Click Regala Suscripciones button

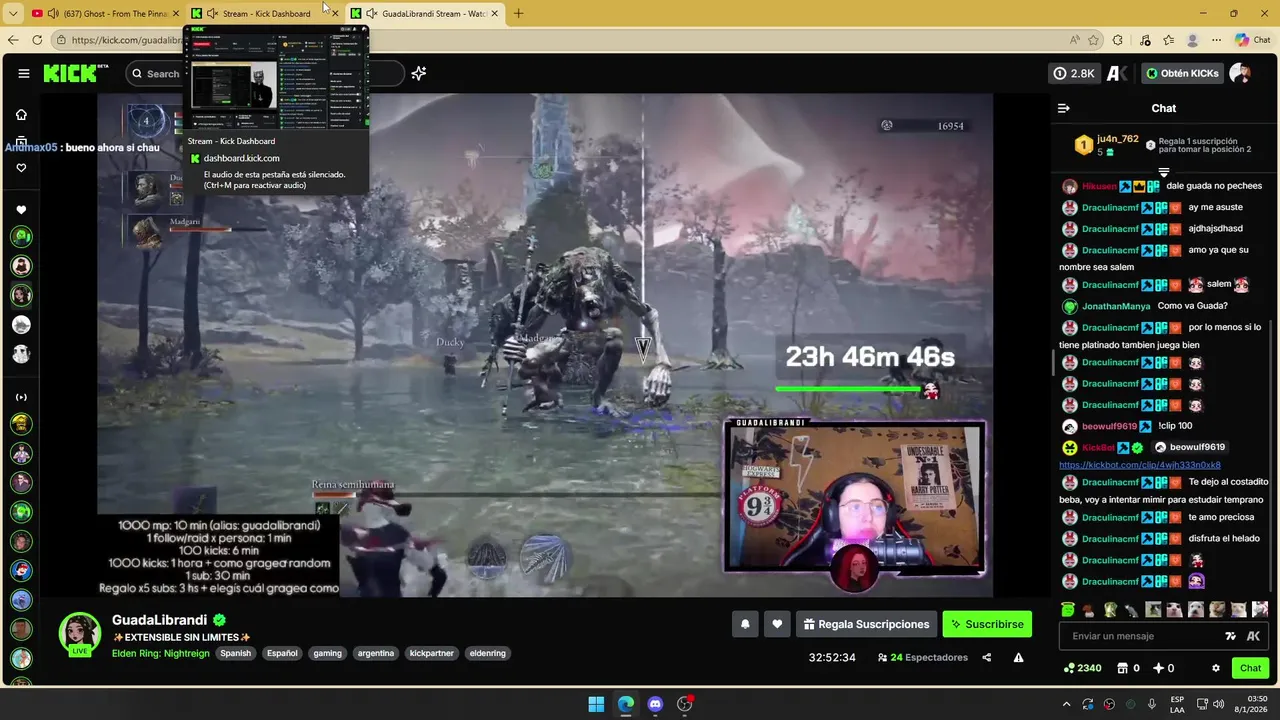tap(866, 624)
